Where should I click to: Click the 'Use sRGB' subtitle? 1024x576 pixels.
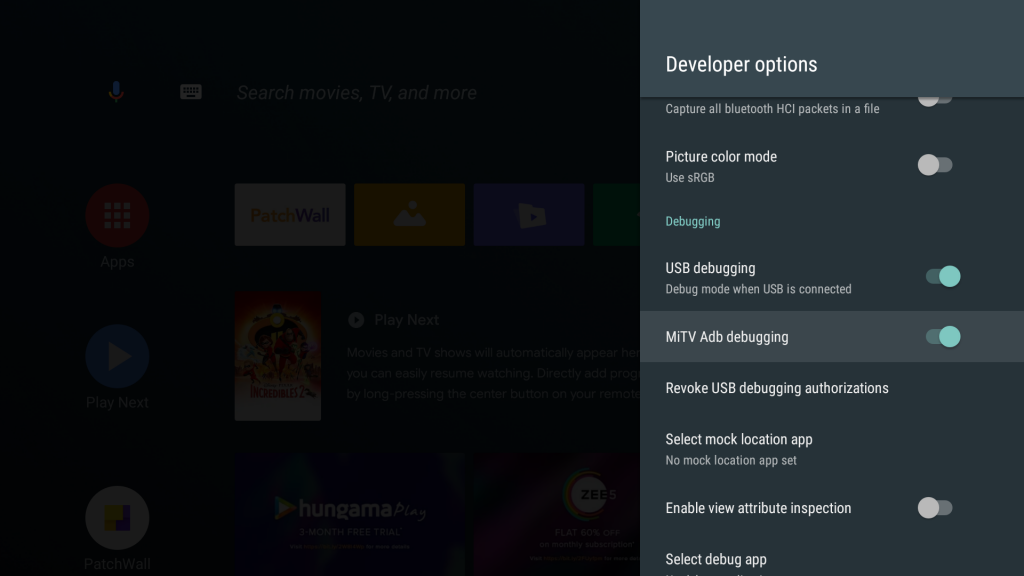click(x=690, y=178)
